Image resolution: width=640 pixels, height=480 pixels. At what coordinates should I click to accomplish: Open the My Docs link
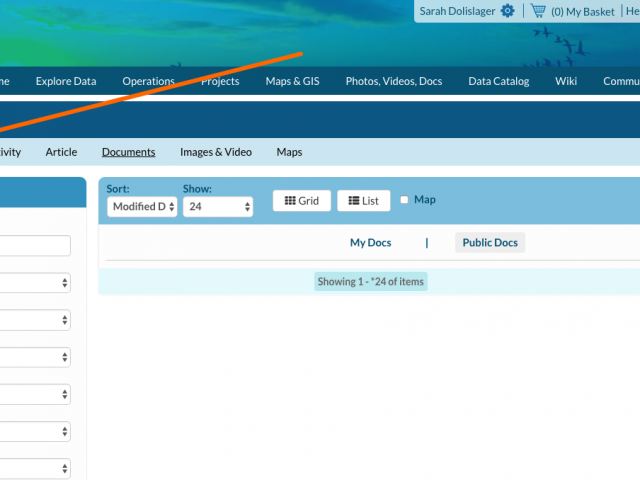[371, 242]
